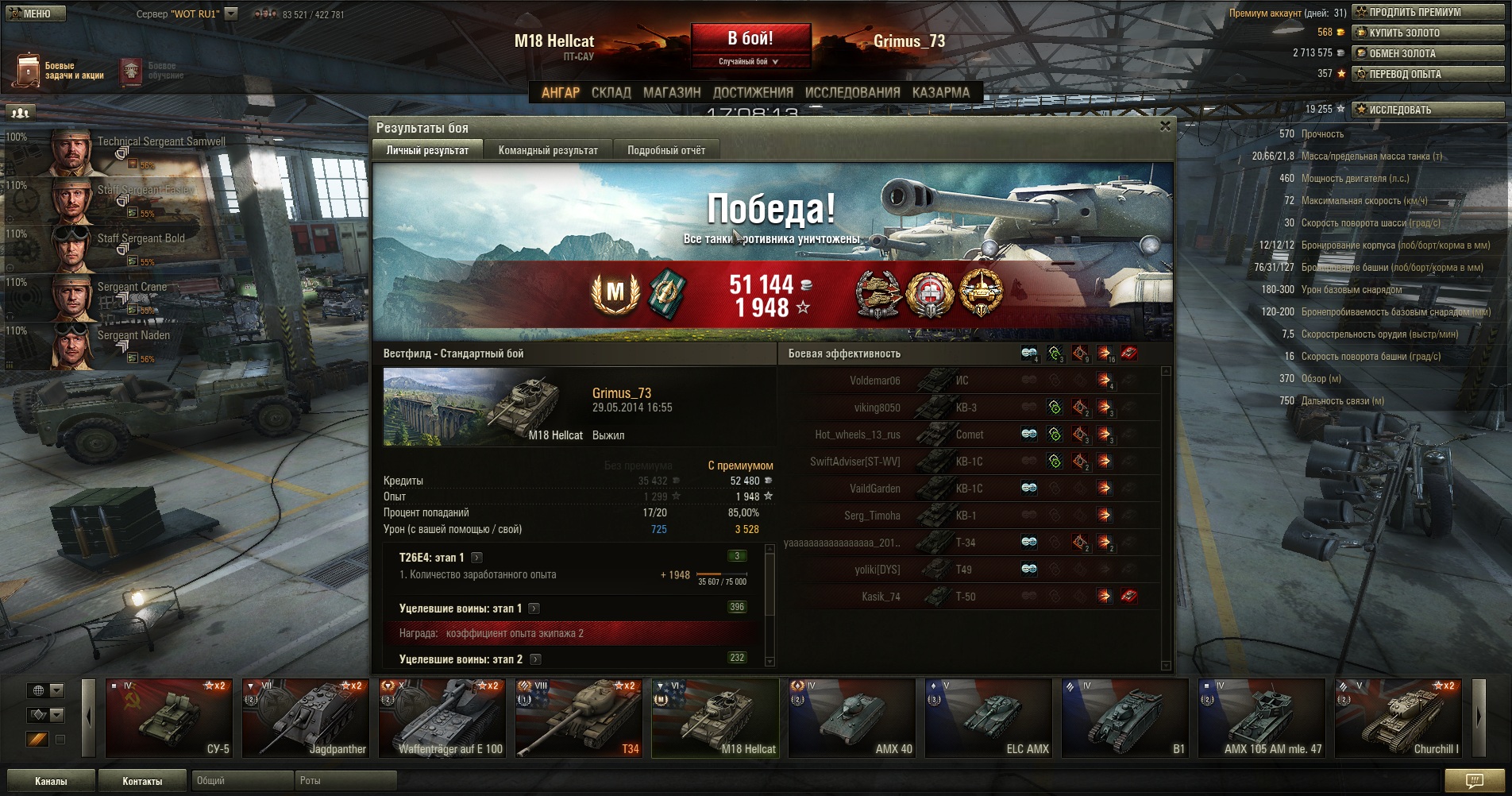Open the nation filter dropdown with globe icon

pos(45,690)
